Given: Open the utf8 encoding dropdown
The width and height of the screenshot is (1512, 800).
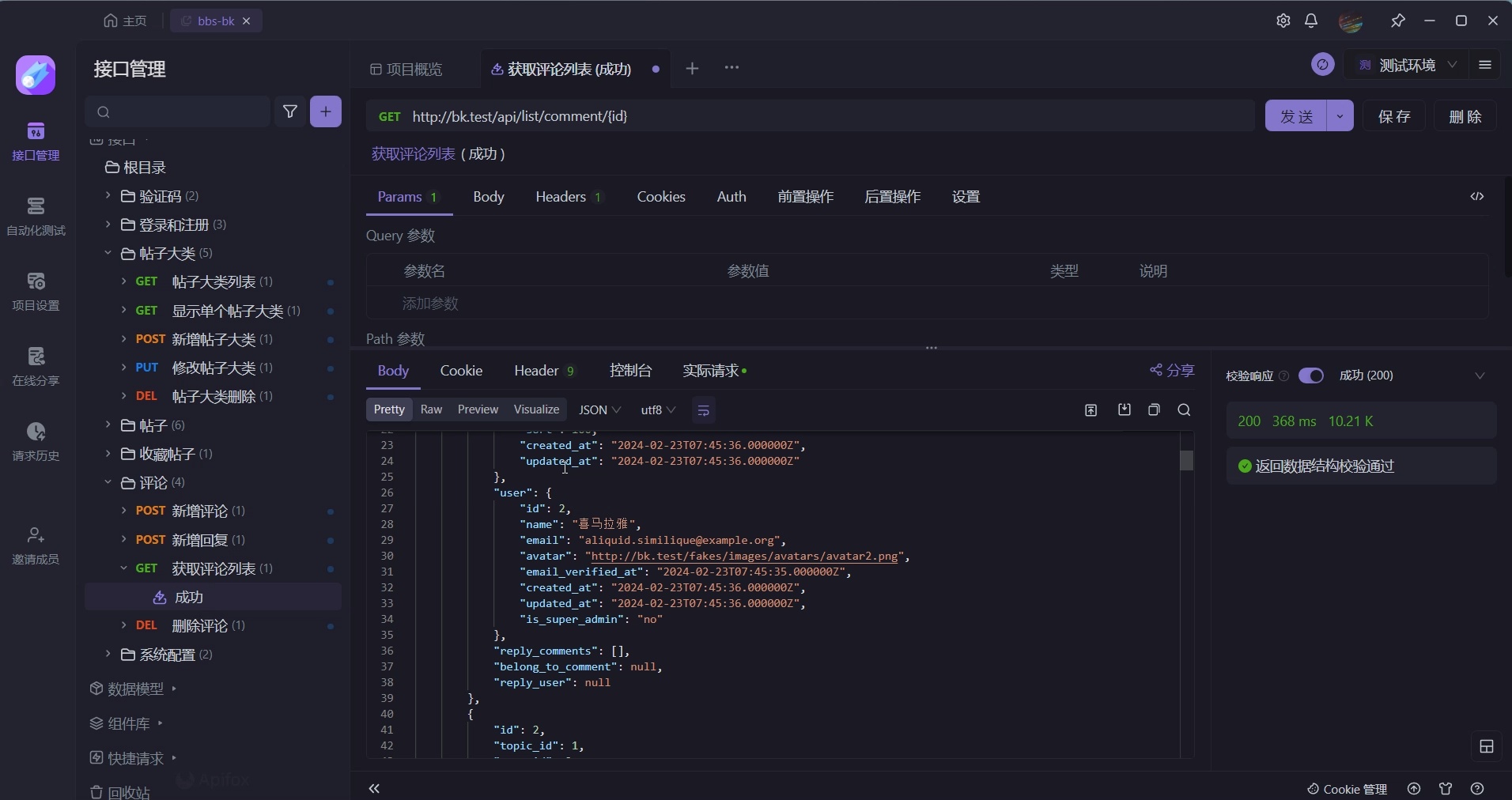Looking at the screenshot, I should [x=657, y=410].
